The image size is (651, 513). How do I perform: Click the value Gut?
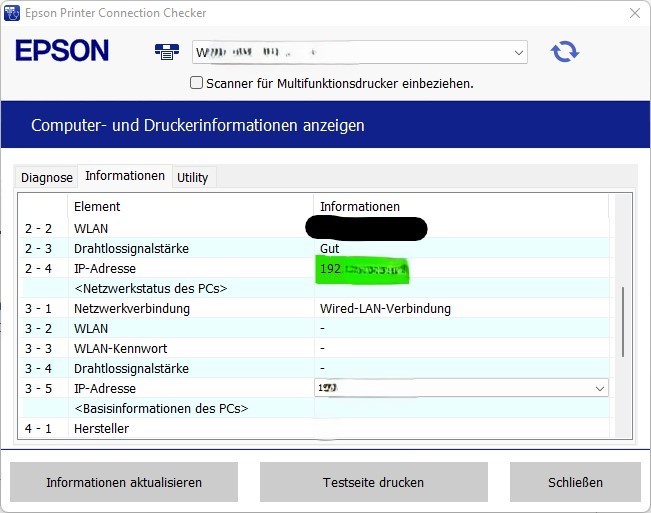[x=329, y=248]
